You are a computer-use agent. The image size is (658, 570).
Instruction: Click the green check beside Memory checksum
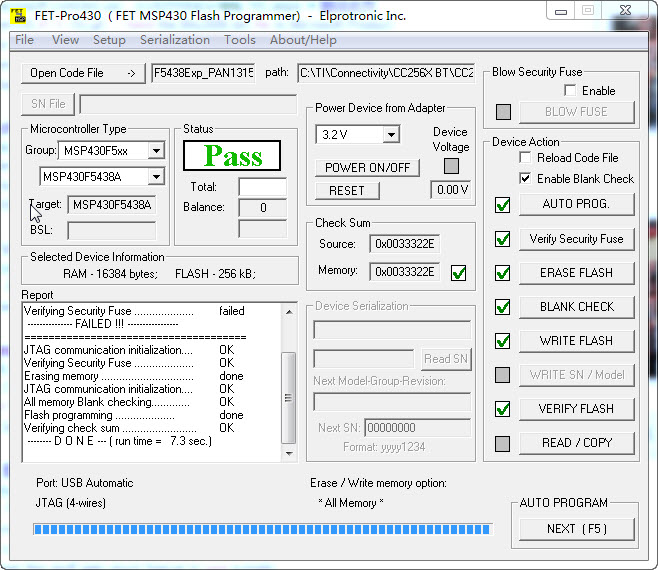tap(458, 273)
